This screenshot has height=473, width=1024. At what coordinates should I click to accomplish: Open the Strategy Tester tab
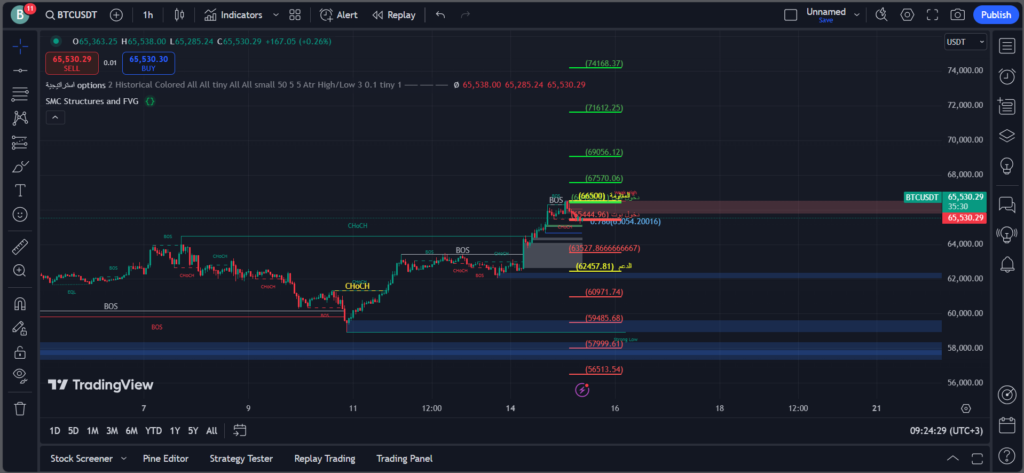[241, 459]
